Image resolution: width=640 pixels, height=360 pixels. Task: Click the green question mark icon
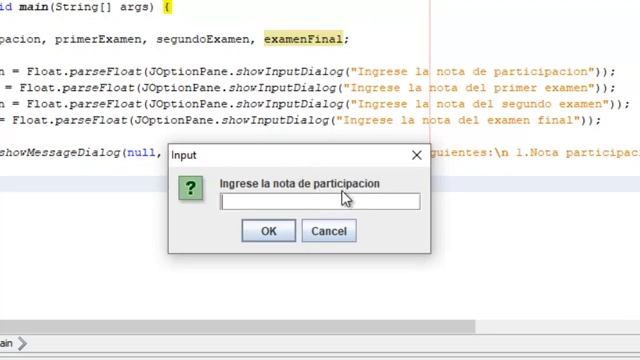pos(191,188)
